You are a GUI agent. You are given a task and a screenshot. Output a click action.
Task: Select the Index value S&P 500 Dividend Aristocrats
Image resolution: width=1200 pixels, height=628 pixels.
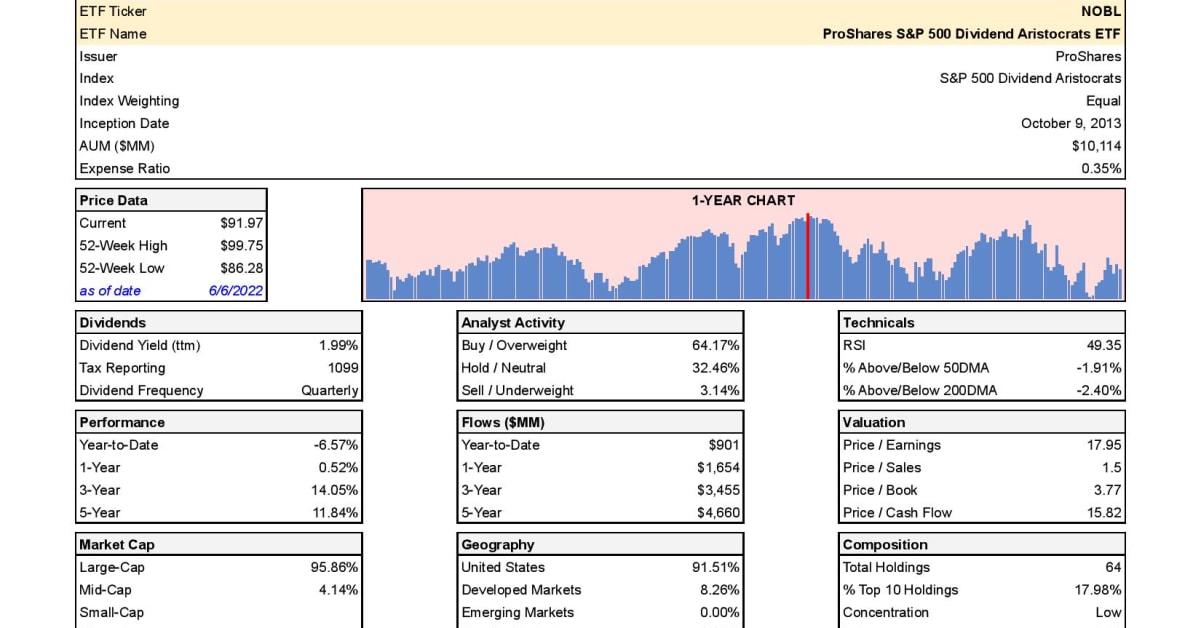(1030, 78)
